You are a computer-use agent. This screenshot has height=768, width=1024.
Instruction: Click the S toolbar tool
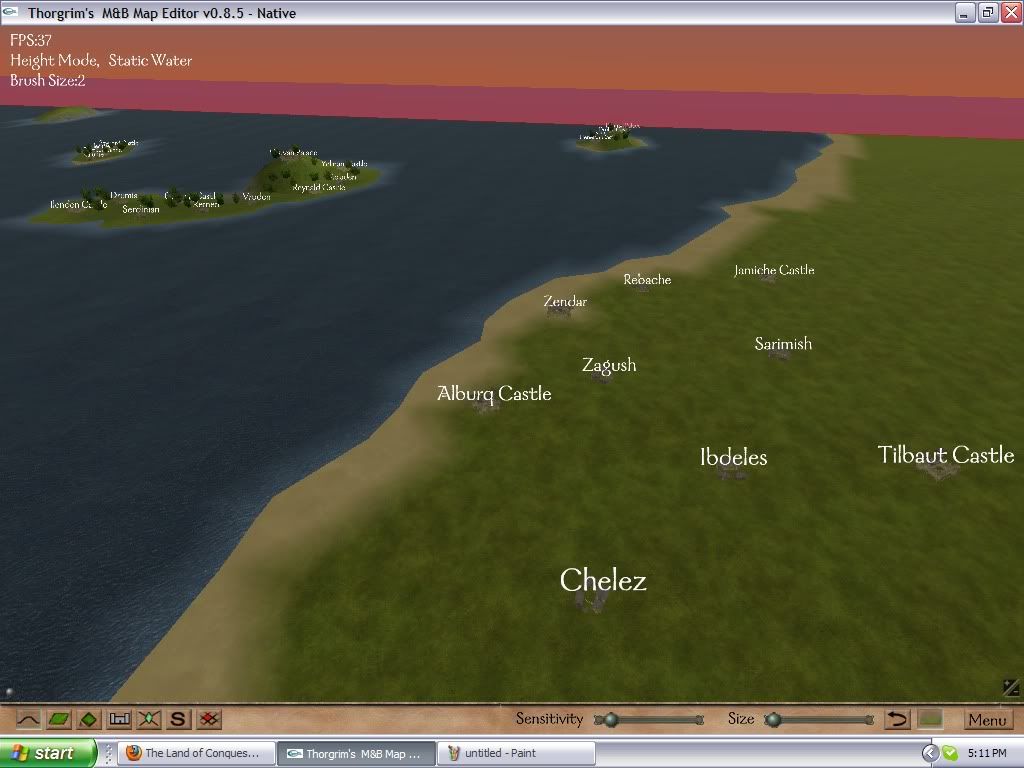pos(177,719)
